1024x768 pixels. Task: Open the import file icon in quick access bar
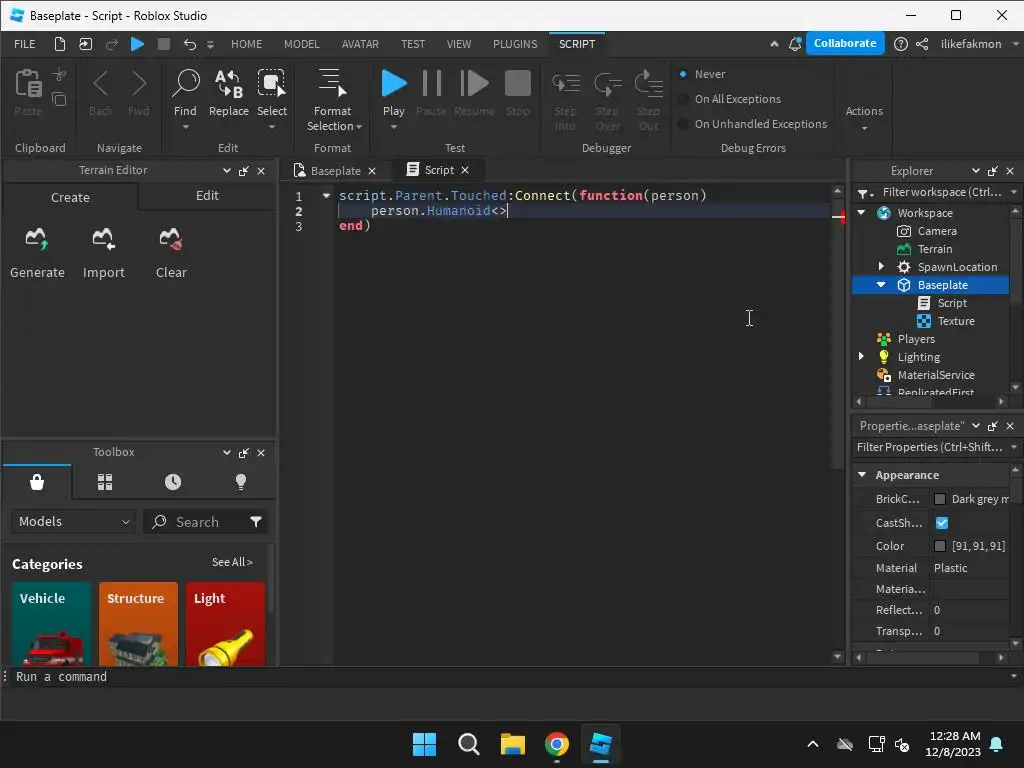(86, 44)
